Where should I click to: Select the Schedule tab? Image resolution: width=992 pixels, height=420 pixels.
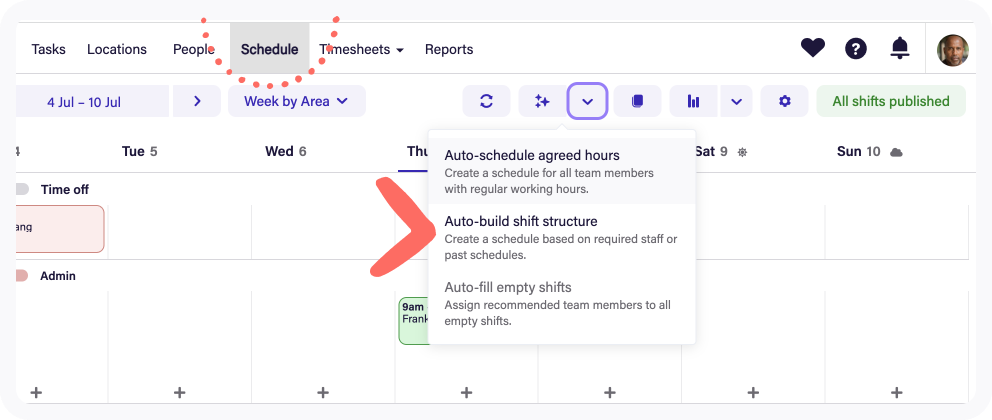270,49
